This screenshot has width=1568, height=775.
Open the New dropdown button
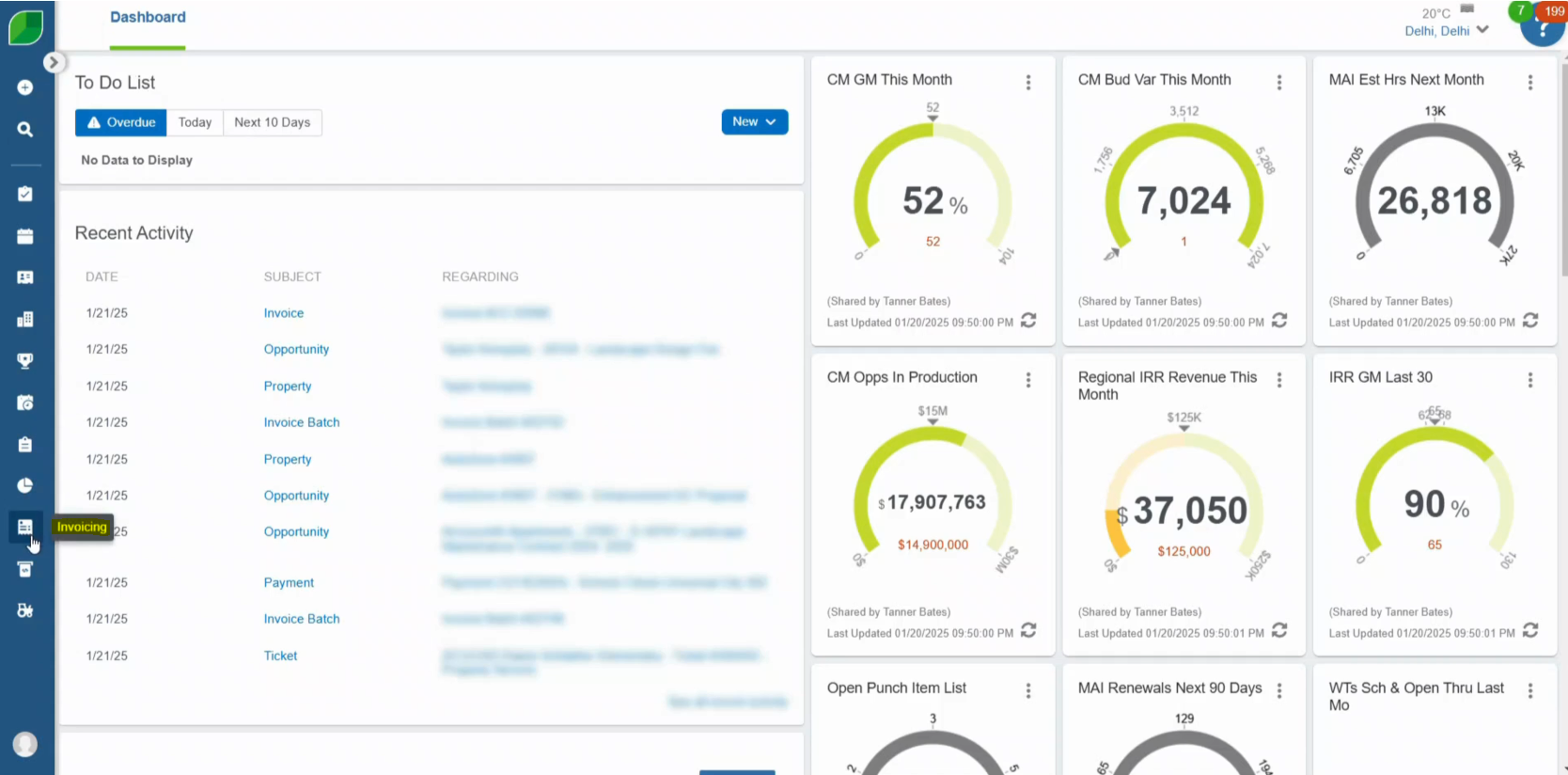(755, 122)
